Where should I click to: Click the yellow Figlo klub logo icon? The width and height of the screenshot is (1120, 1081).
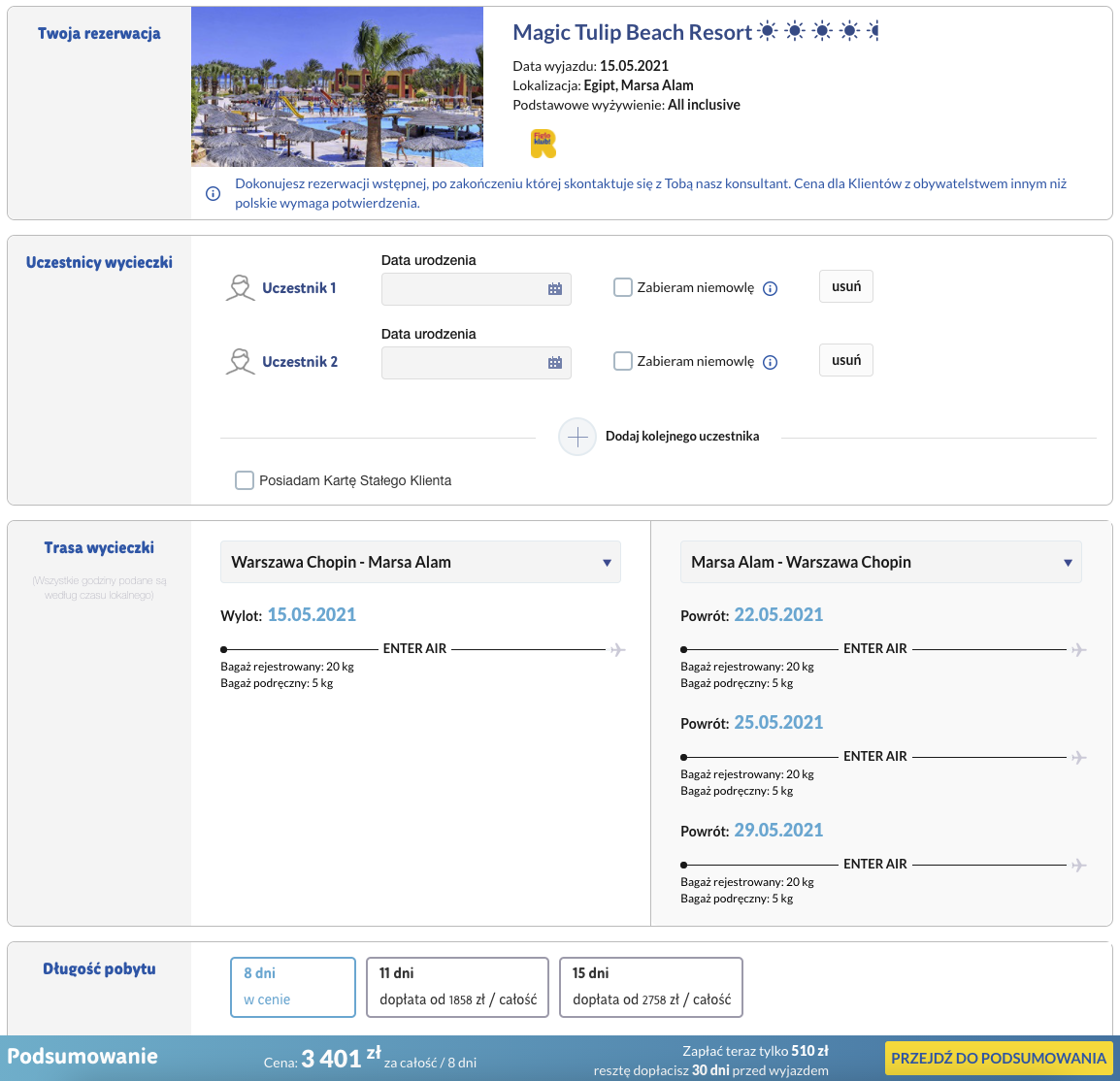click(543, 144)
